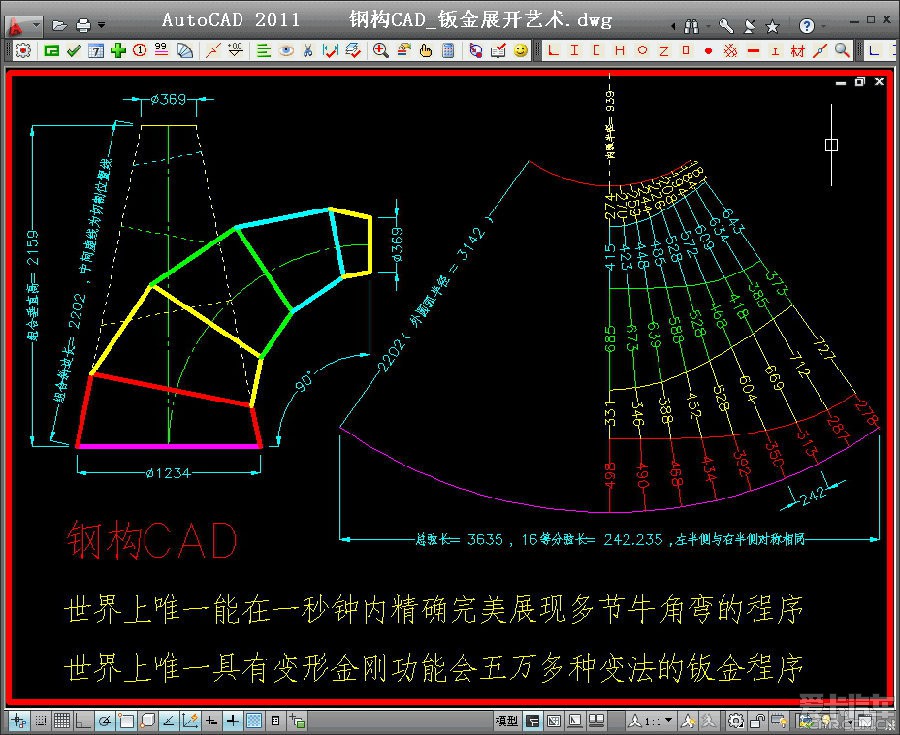Click the green checkmark toolbar icon
Viewport: 900px width, 735px height.
73,51
